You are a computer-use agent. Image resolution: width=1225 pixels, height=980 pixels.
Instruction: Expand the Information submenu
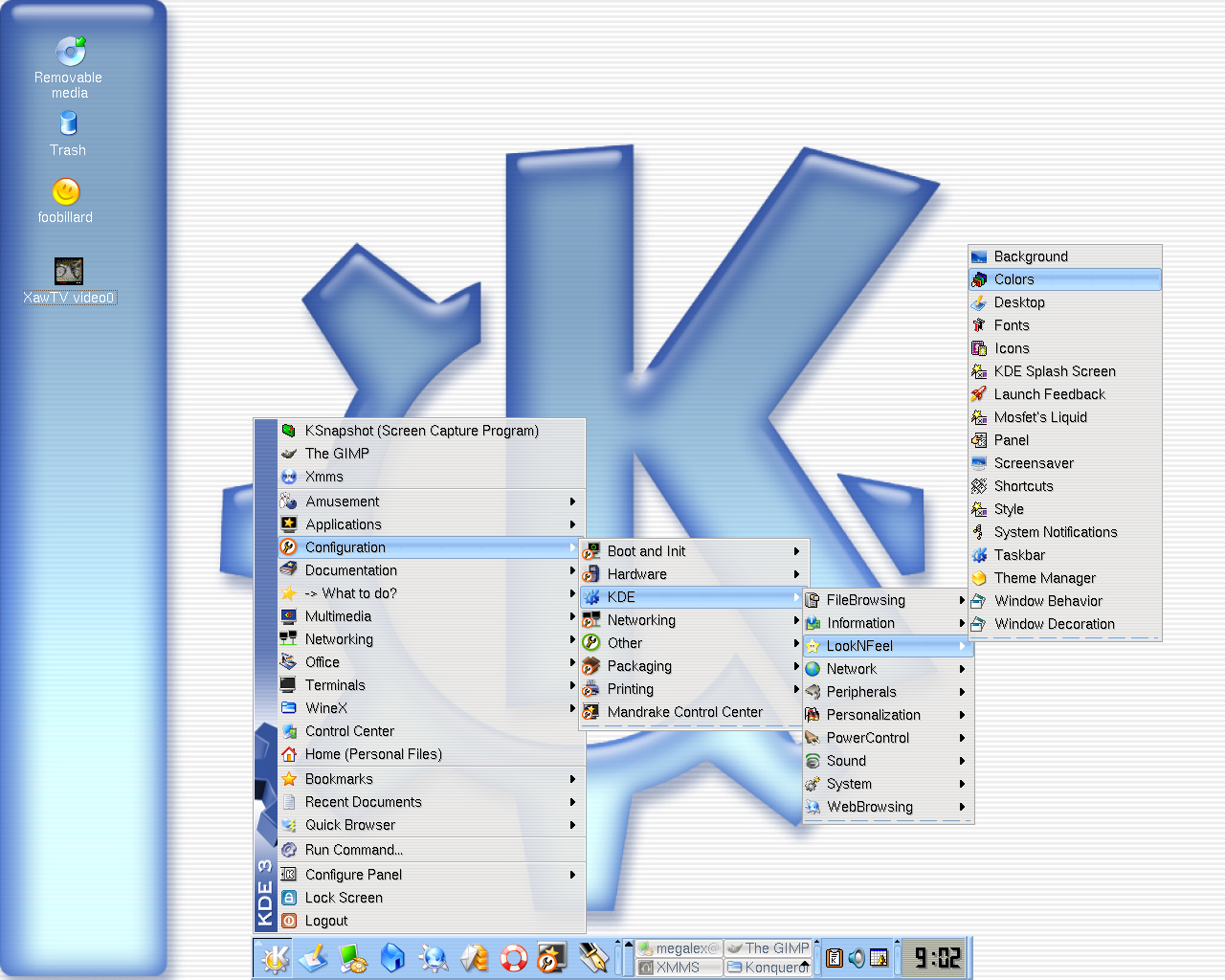pos(887,623)
